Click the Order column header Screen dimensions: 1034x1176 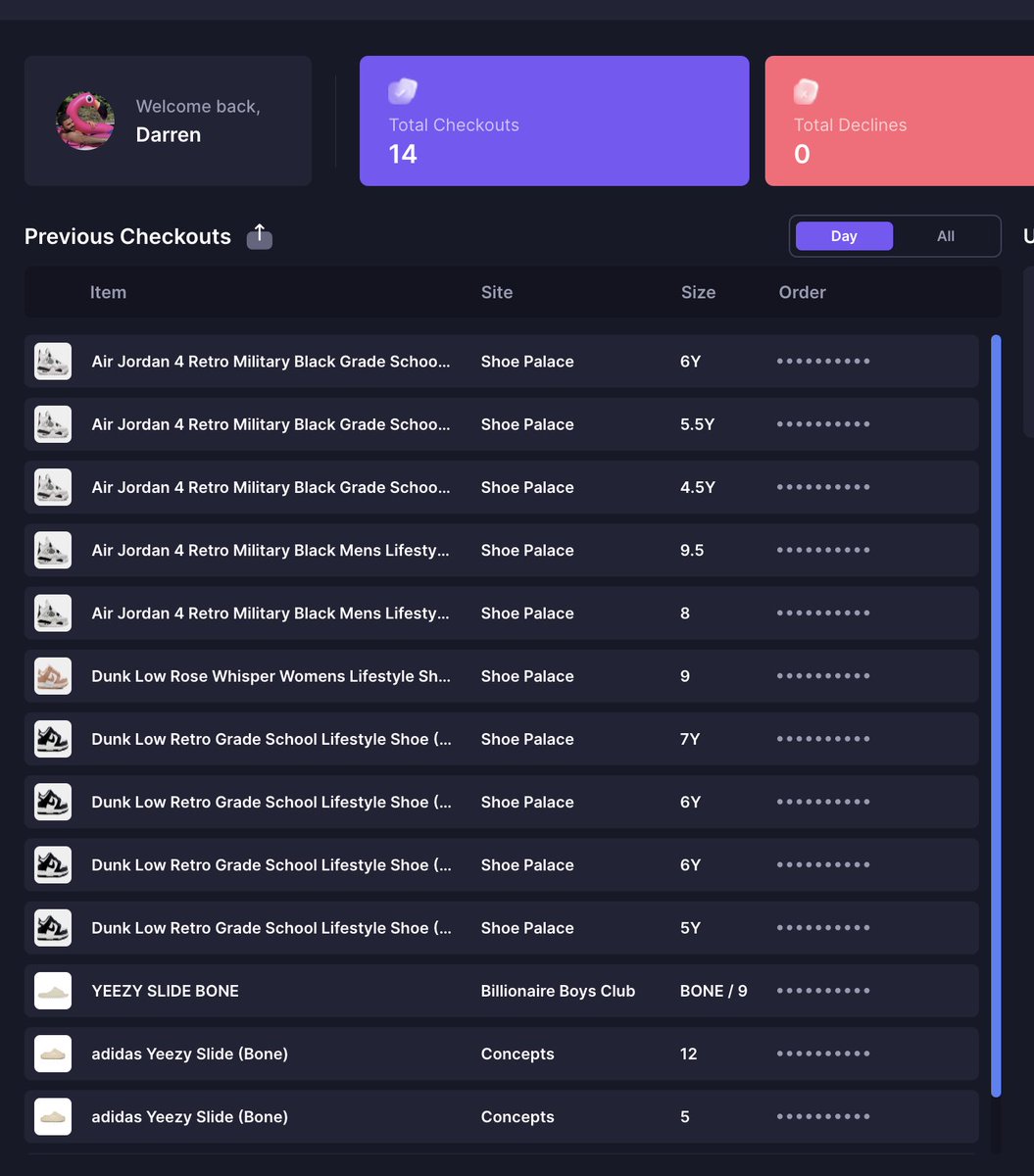pyautogui.click(x=803, y=292)
